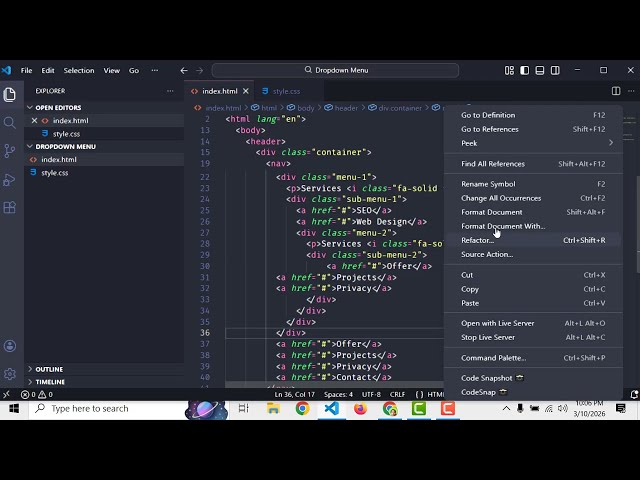Viewport: 640px width, 480px height.
Task: Toggle the secondary side bar
Action: click(x=555, y=70)
